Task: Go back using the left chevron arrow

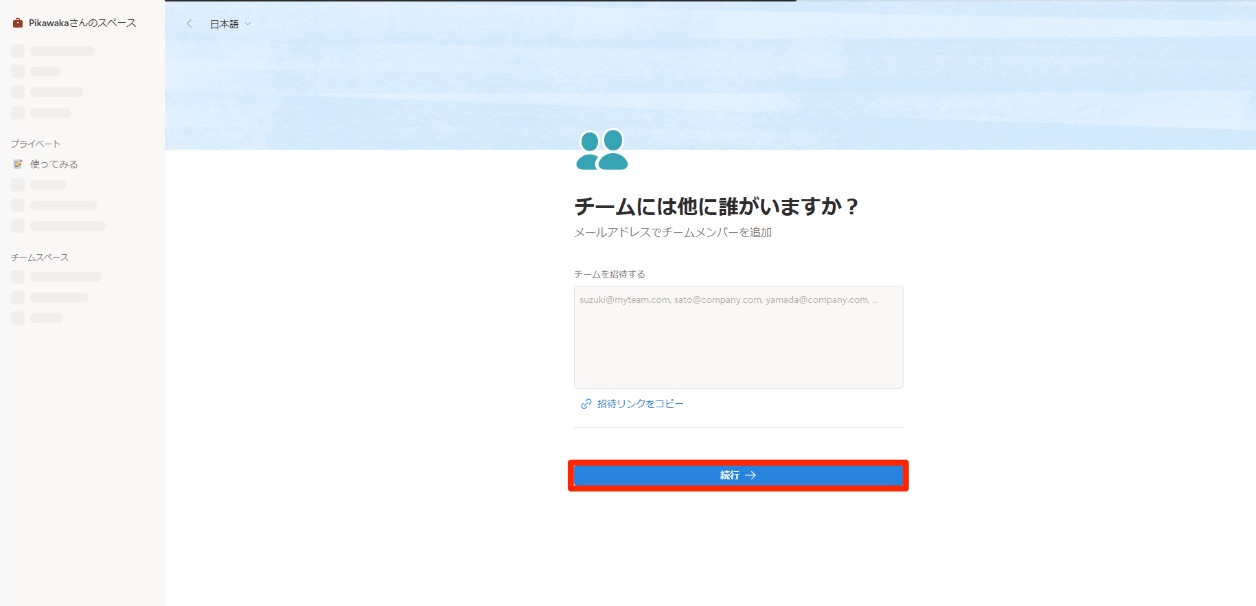Action: tap(189, 24)
